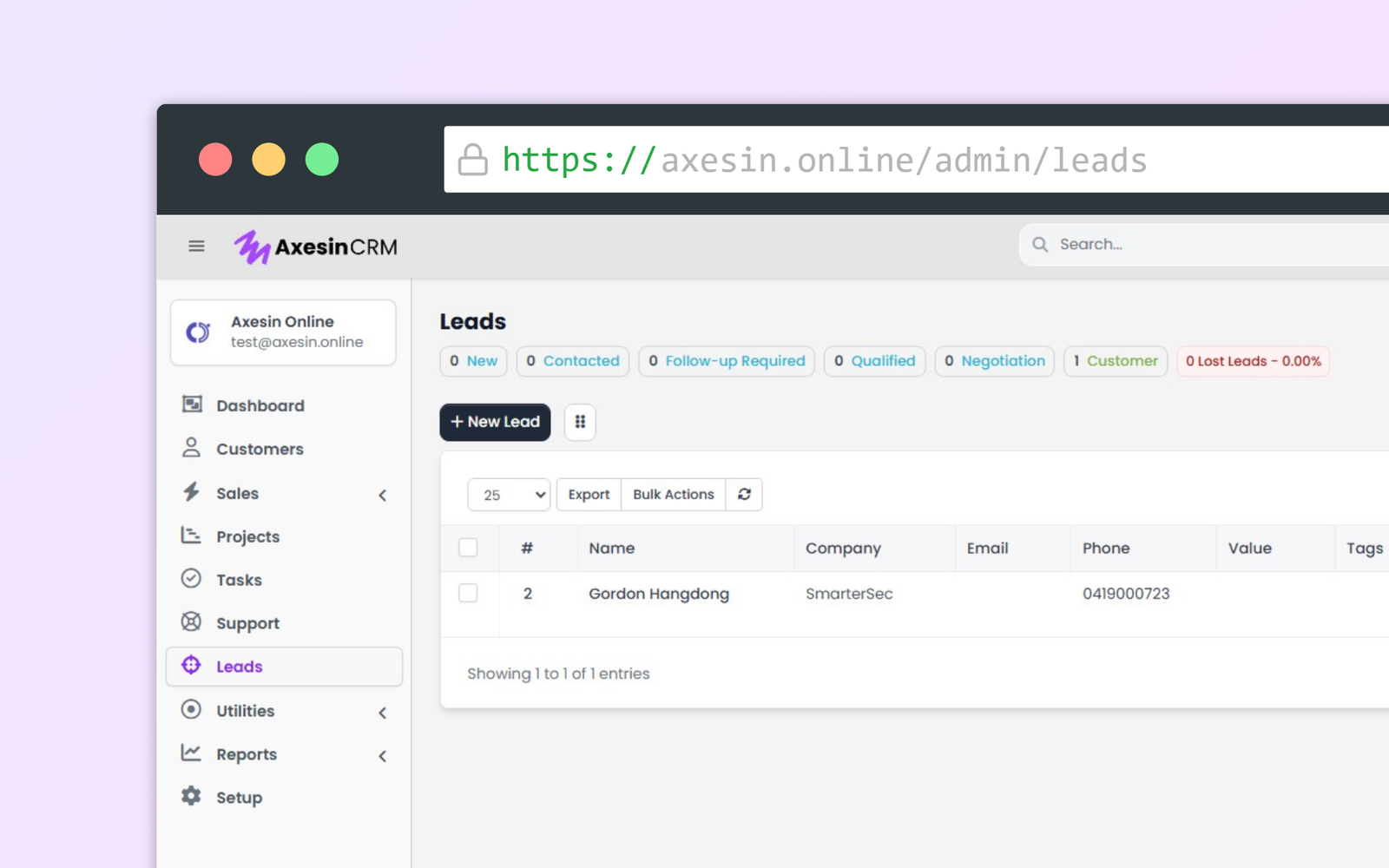The image size is (1389, 868).
Task: Expand the Utilities submenu
Action: [383, 713]
